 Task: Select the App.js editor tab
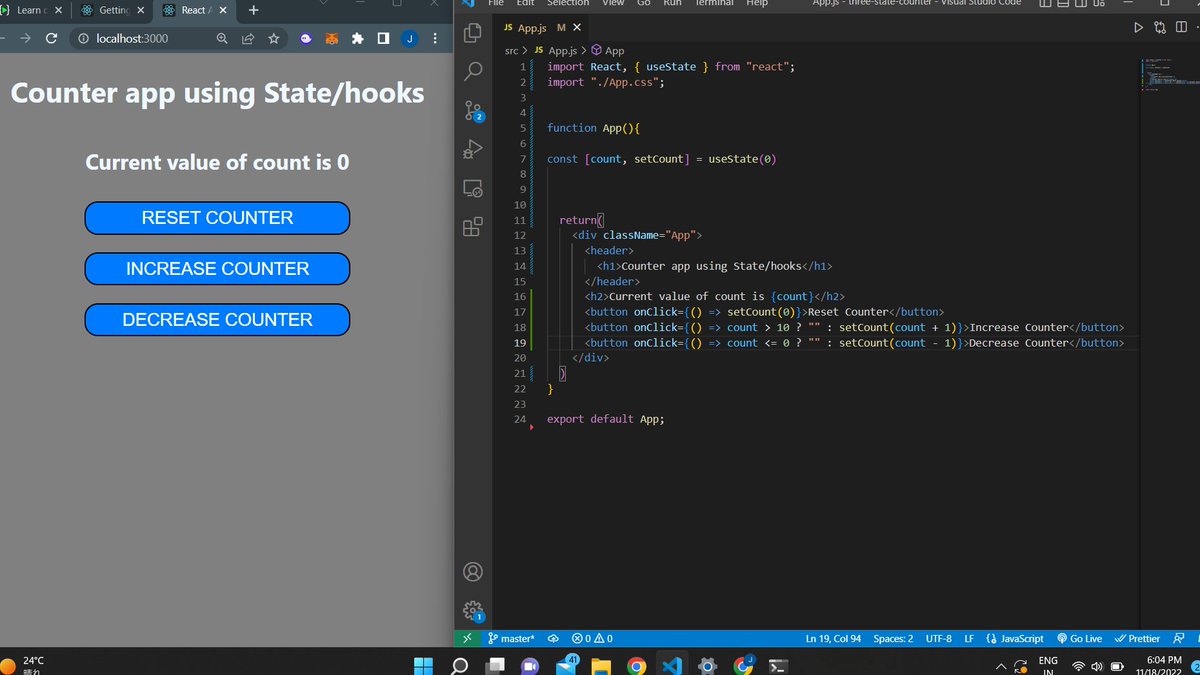[x=541, y=28]
